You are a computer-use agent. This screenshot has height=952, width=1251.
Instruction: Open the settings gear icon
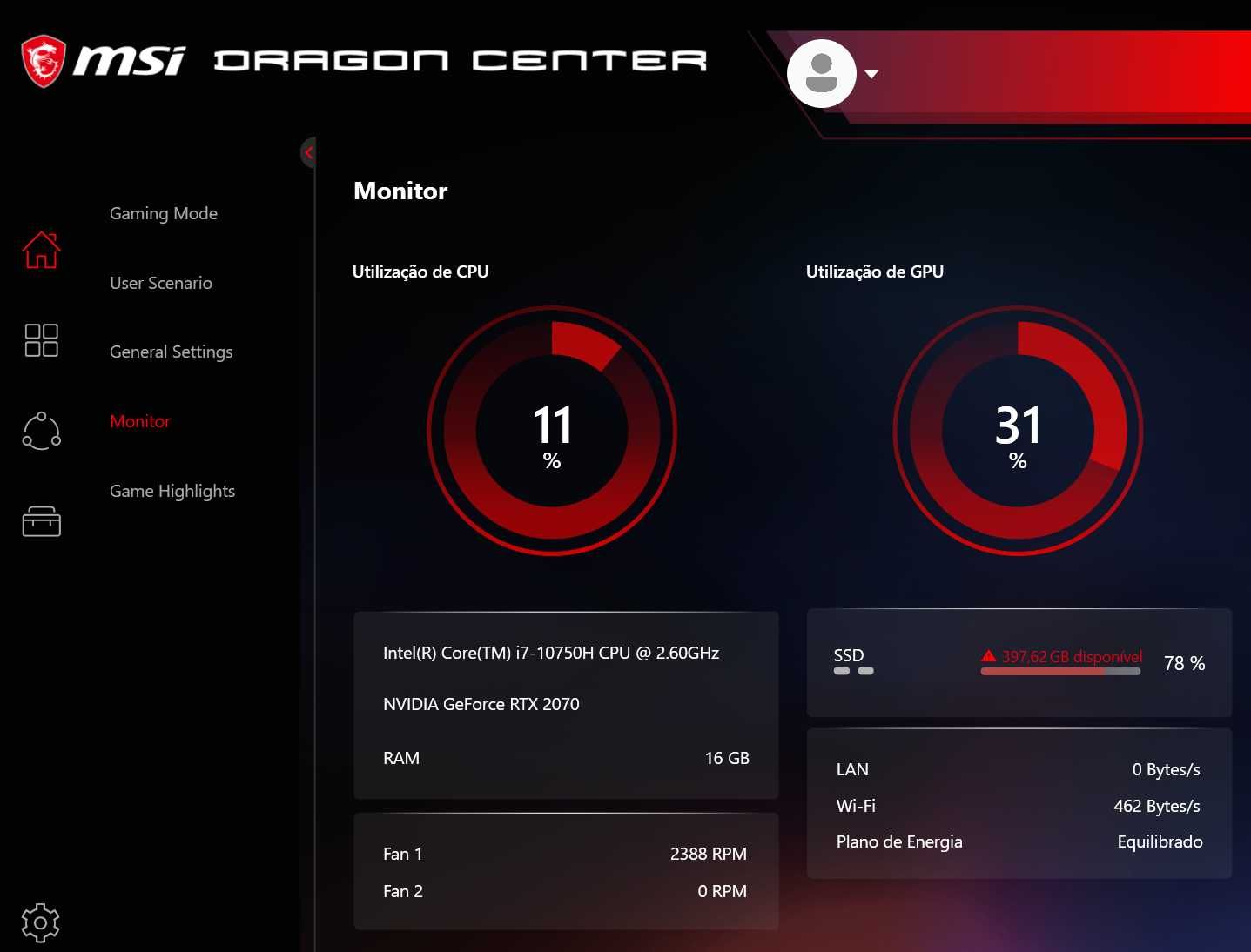pyautogui.click(x=40, y=922)
